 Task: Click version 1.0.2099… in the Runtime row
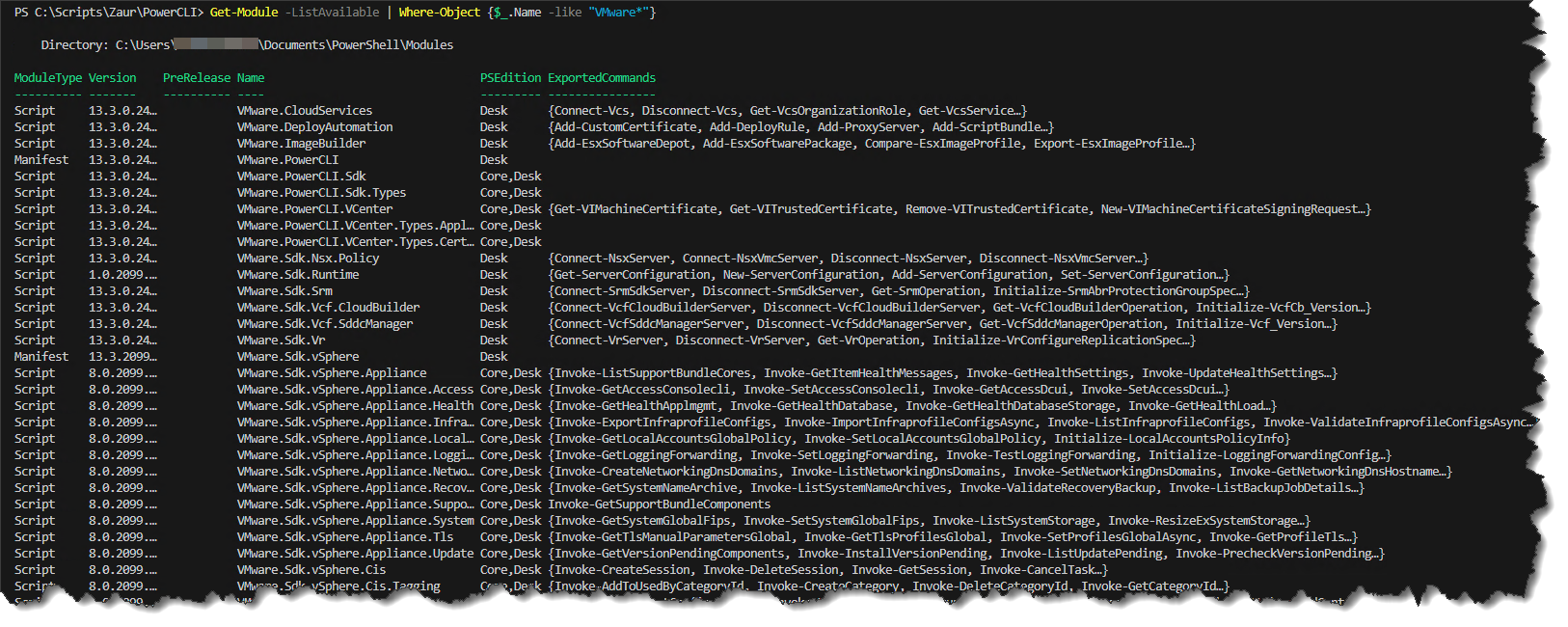[x=122, y=275]
